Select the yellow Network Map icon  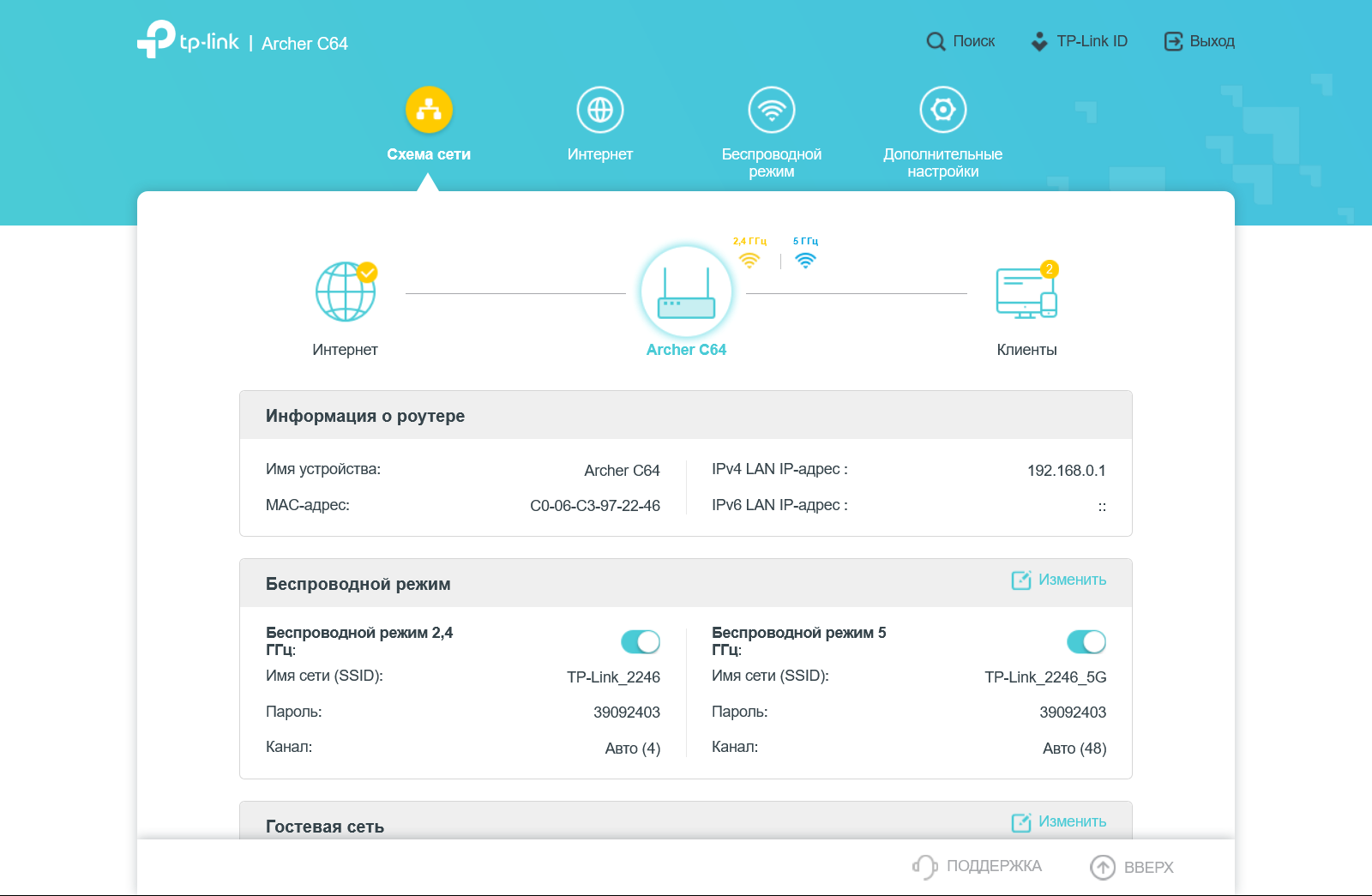[429, 110]
